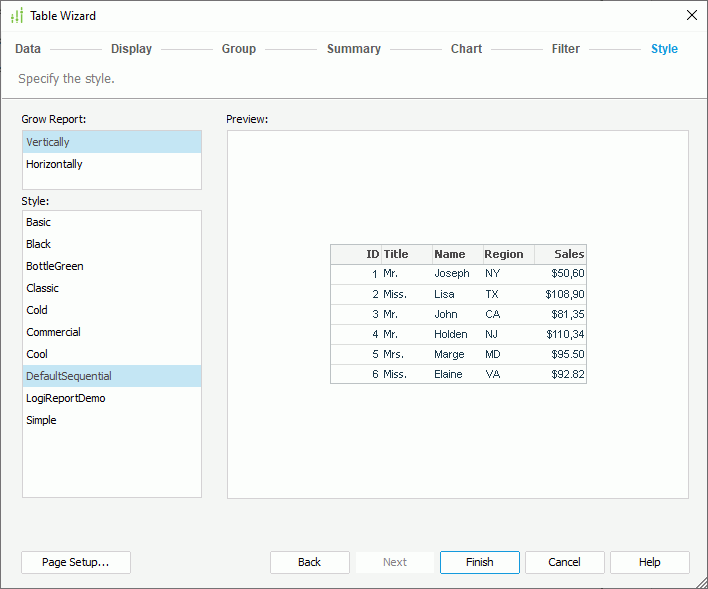
Task: Choose the Classic style
Action: pos(43,288)
